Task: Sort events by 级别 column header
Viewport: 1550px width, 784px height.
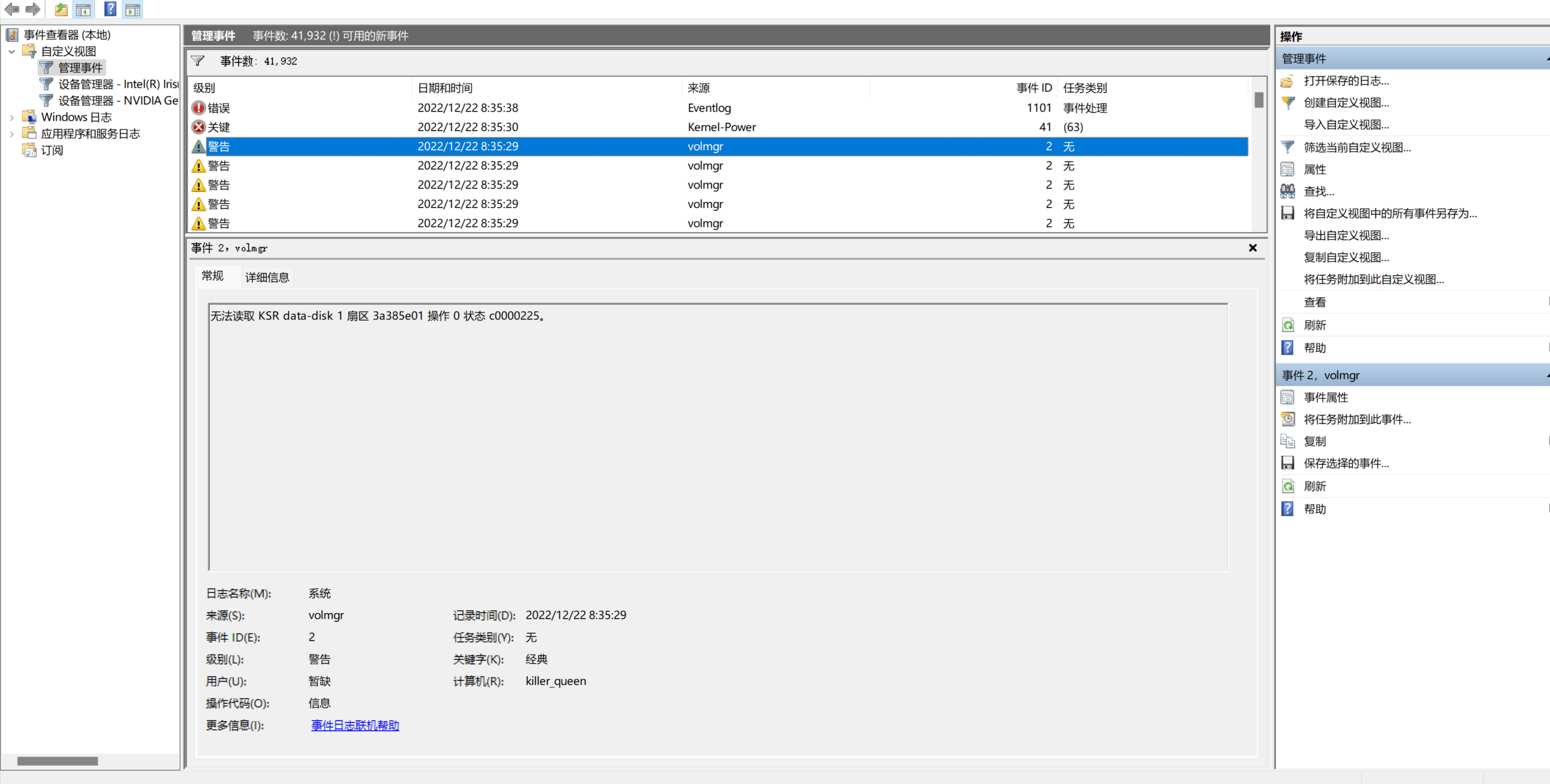Action: tap(300, 88)
